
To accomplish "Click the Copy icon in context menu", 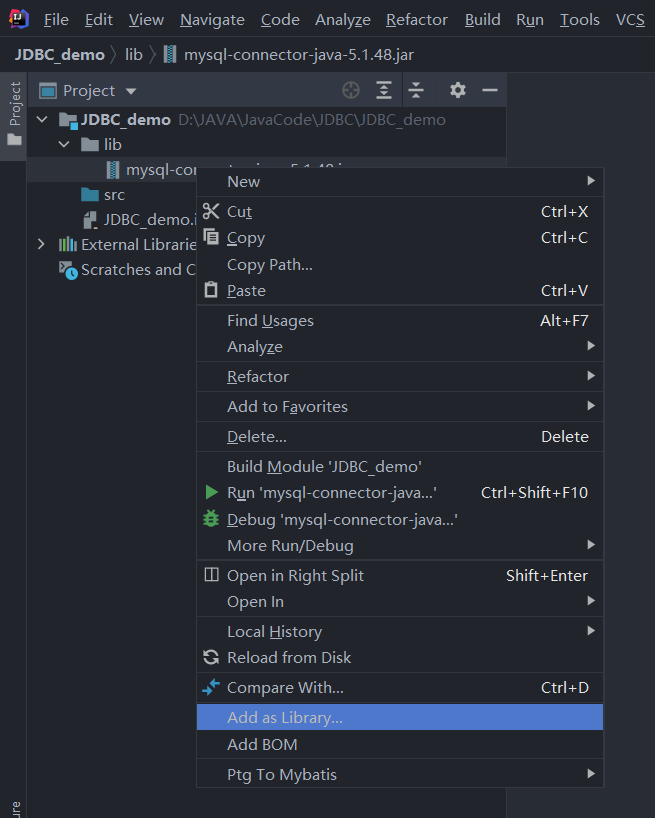I will pos(211,237).
